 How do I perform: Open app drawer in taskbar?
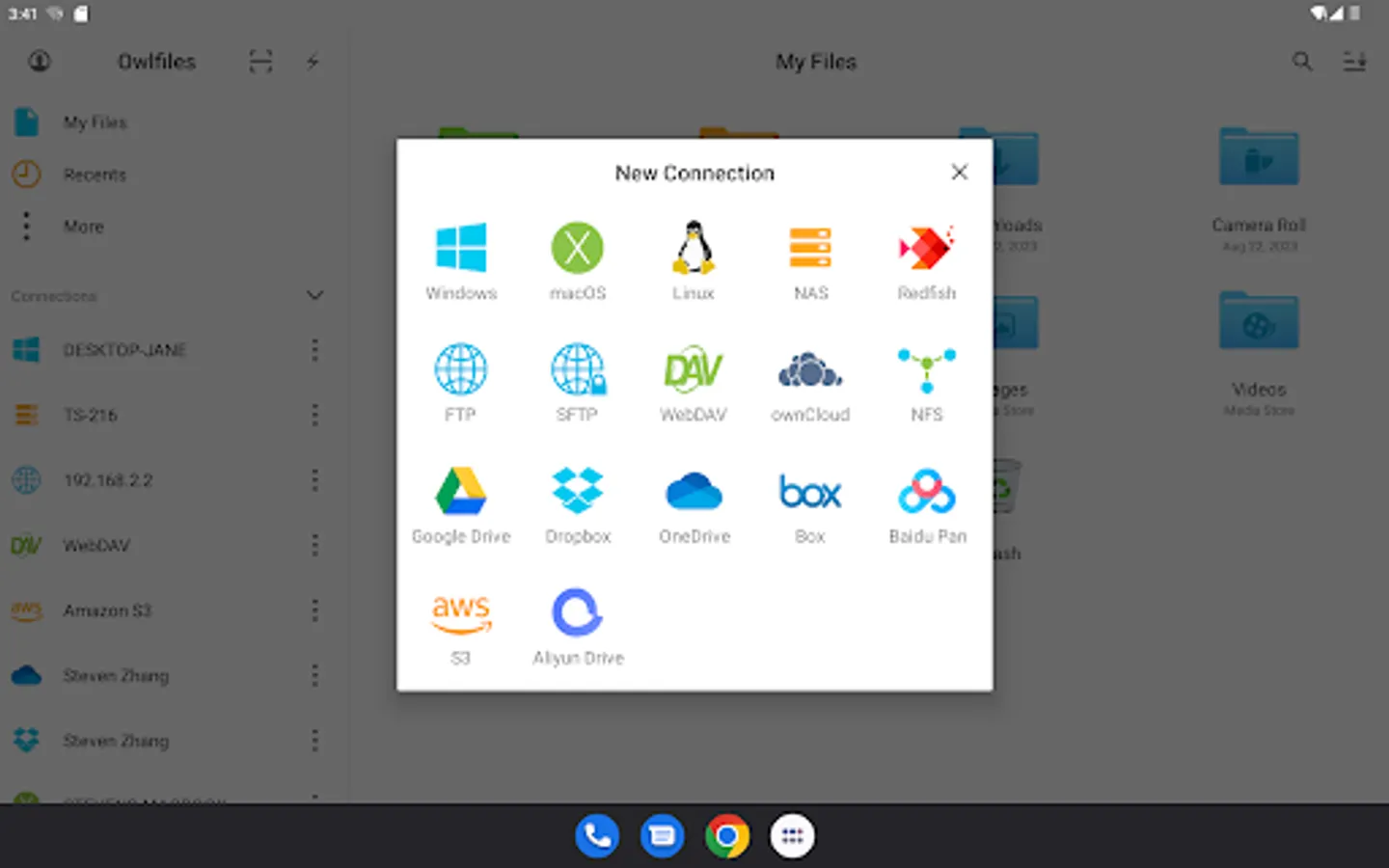[x=792, y=836]
